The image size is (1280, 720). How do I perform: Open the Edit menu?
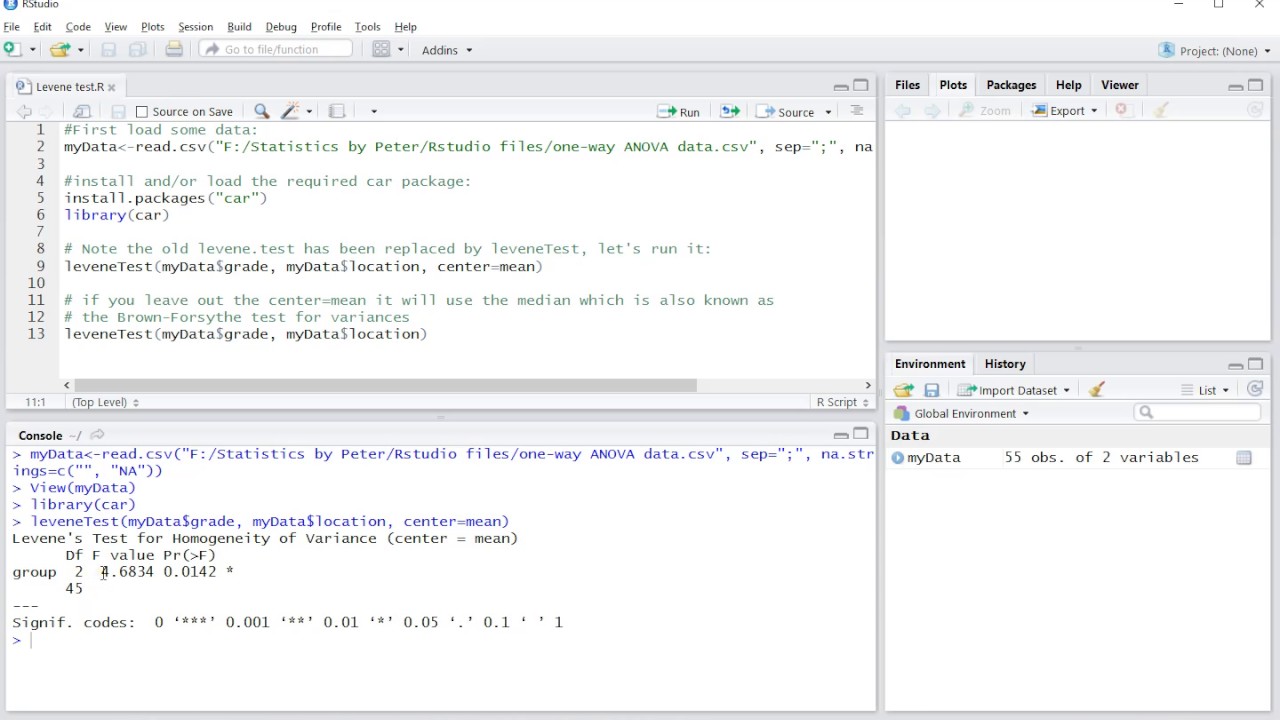coord(42,27)
